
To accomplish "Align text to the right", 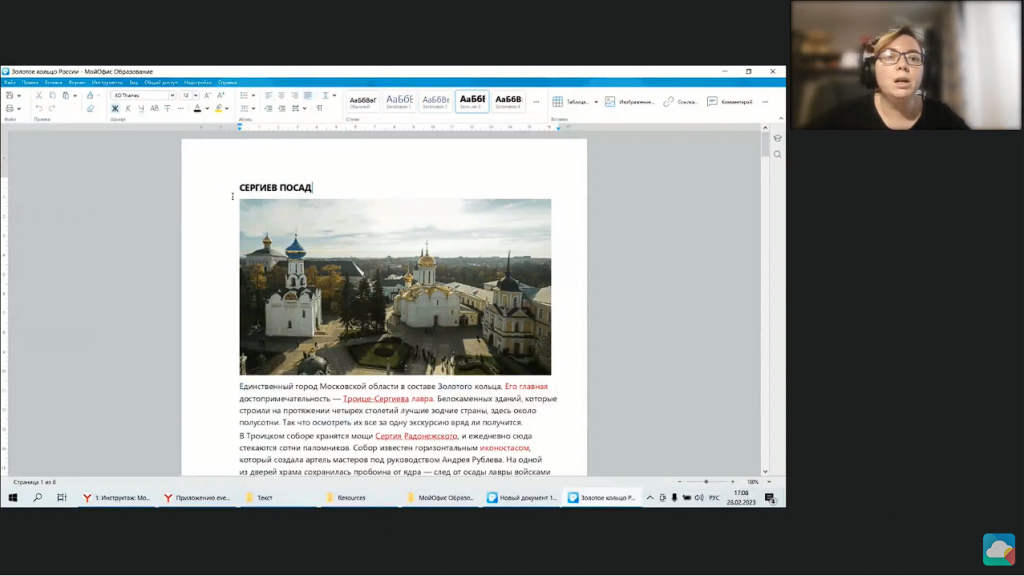I will pyautogui.click(x=295, y=95).
